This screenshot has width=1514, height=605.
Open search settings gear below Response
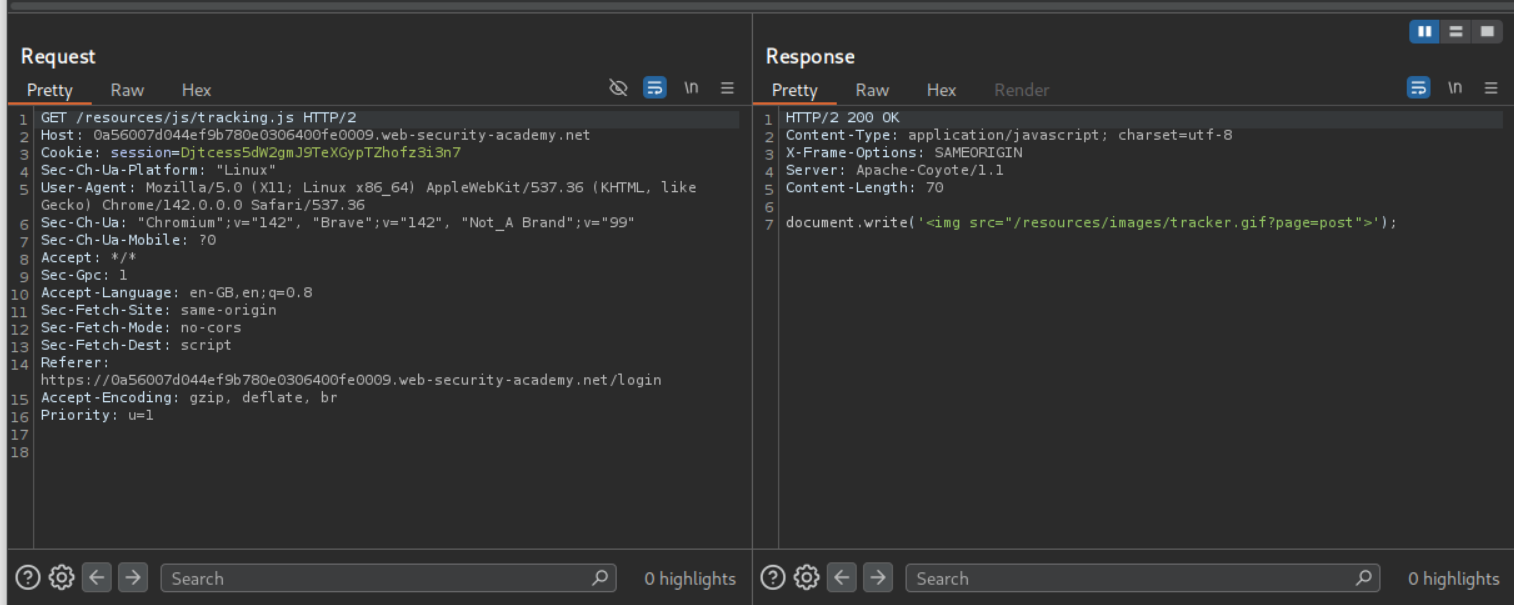pos(807,578)
